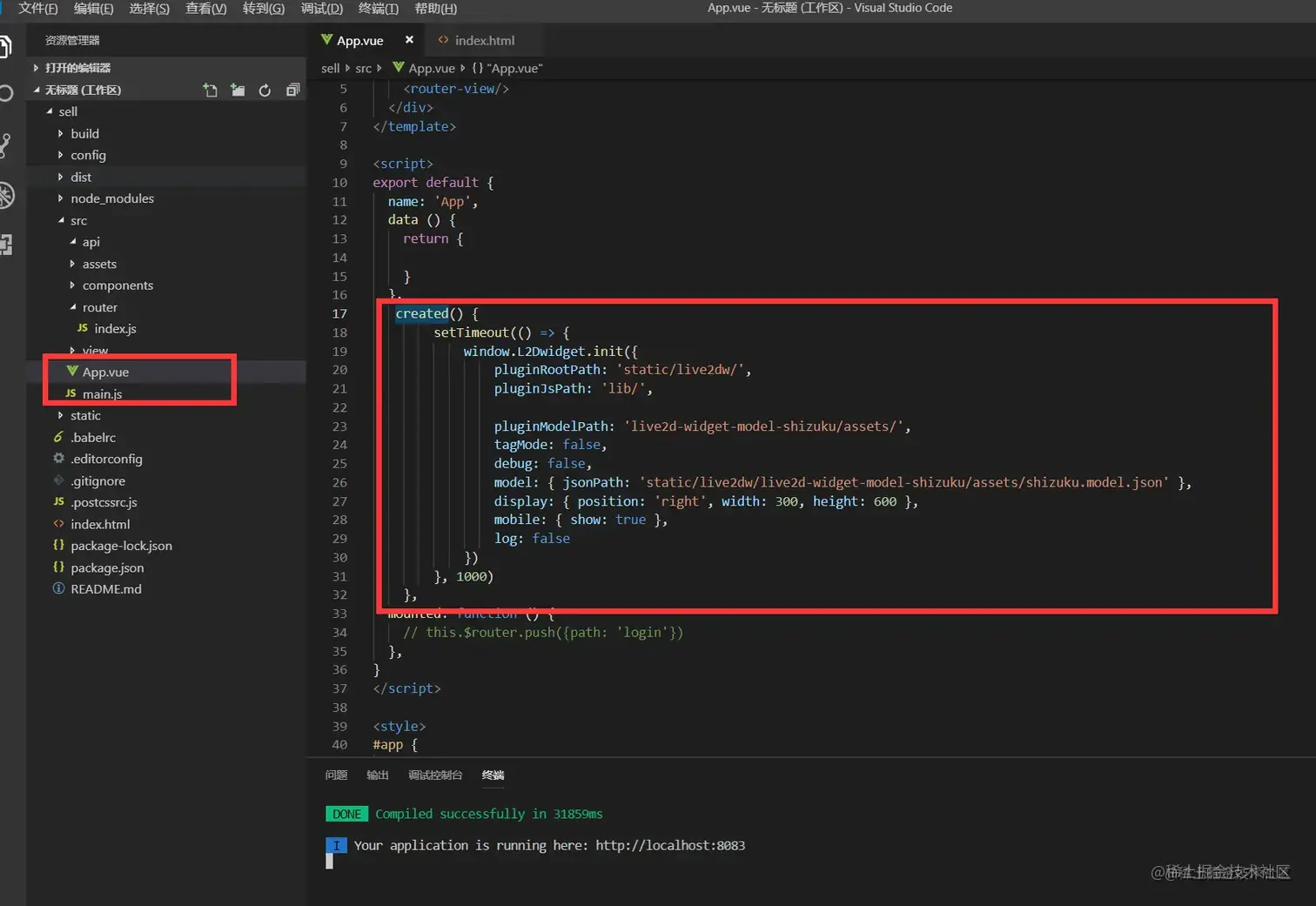Open the 调试(D) menu
The image size is (1316, 906).
321,8
